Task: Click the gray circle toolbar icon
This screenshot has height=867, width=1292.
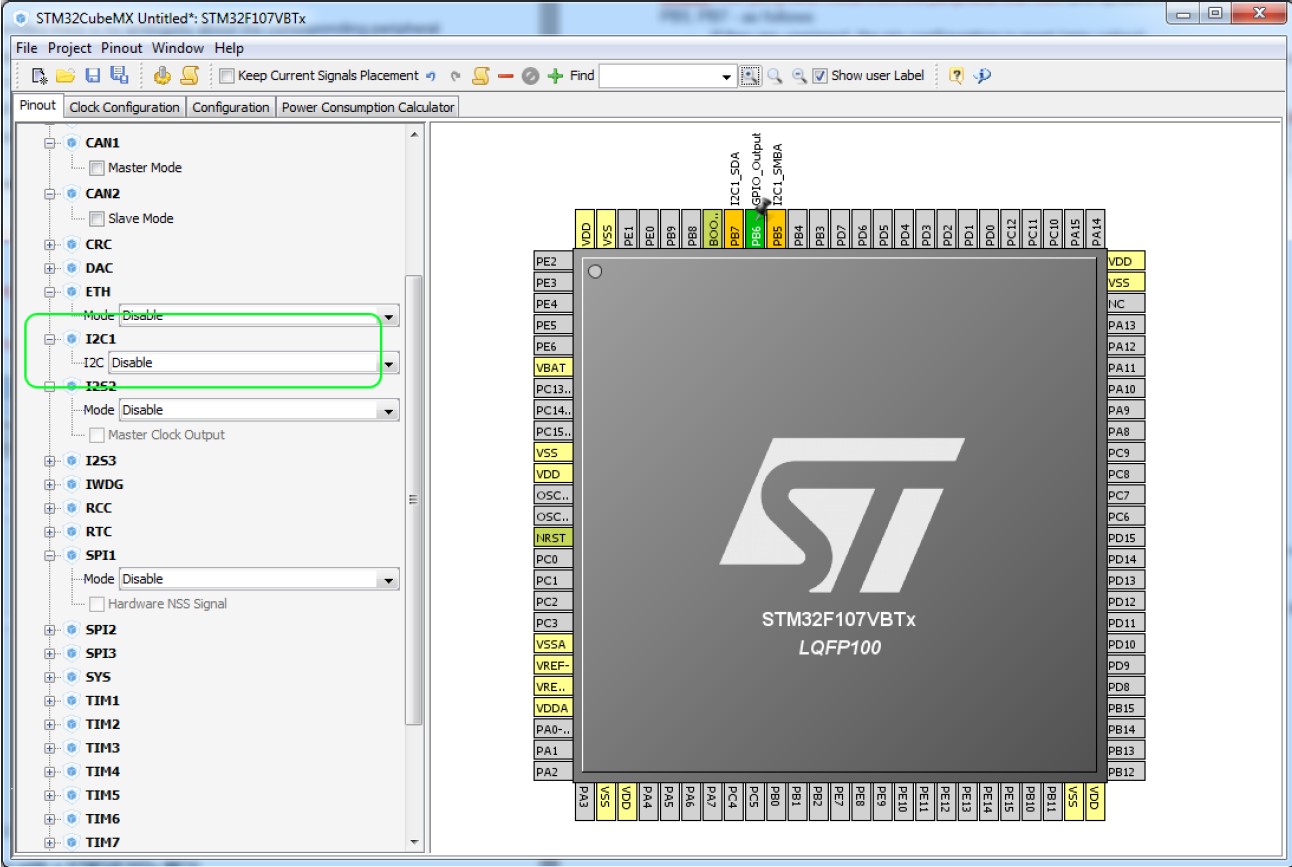Action: 531,76
